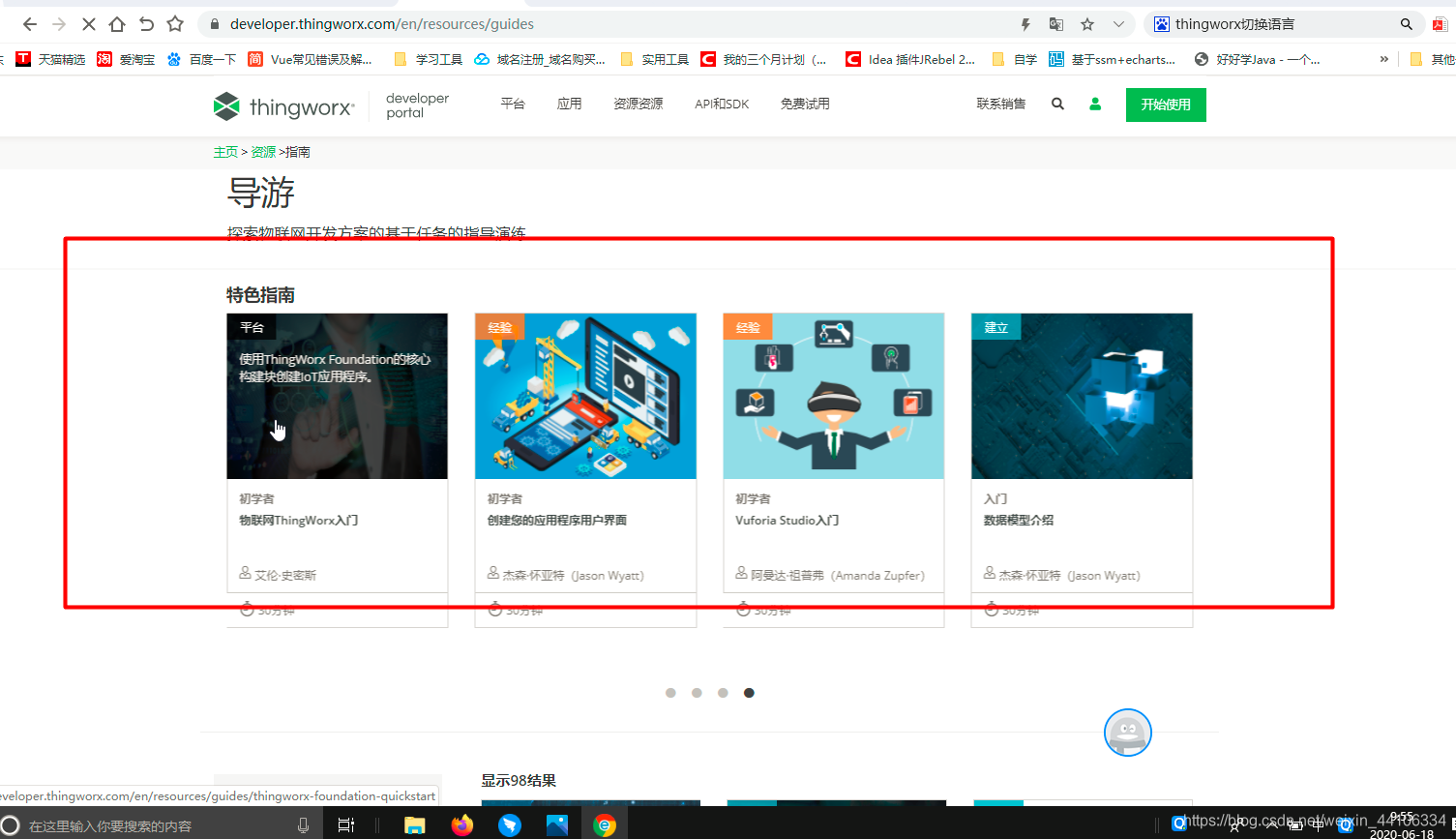
Task: Expand the address bar dropdown chevron
Action: click(x=1118, y=24)
